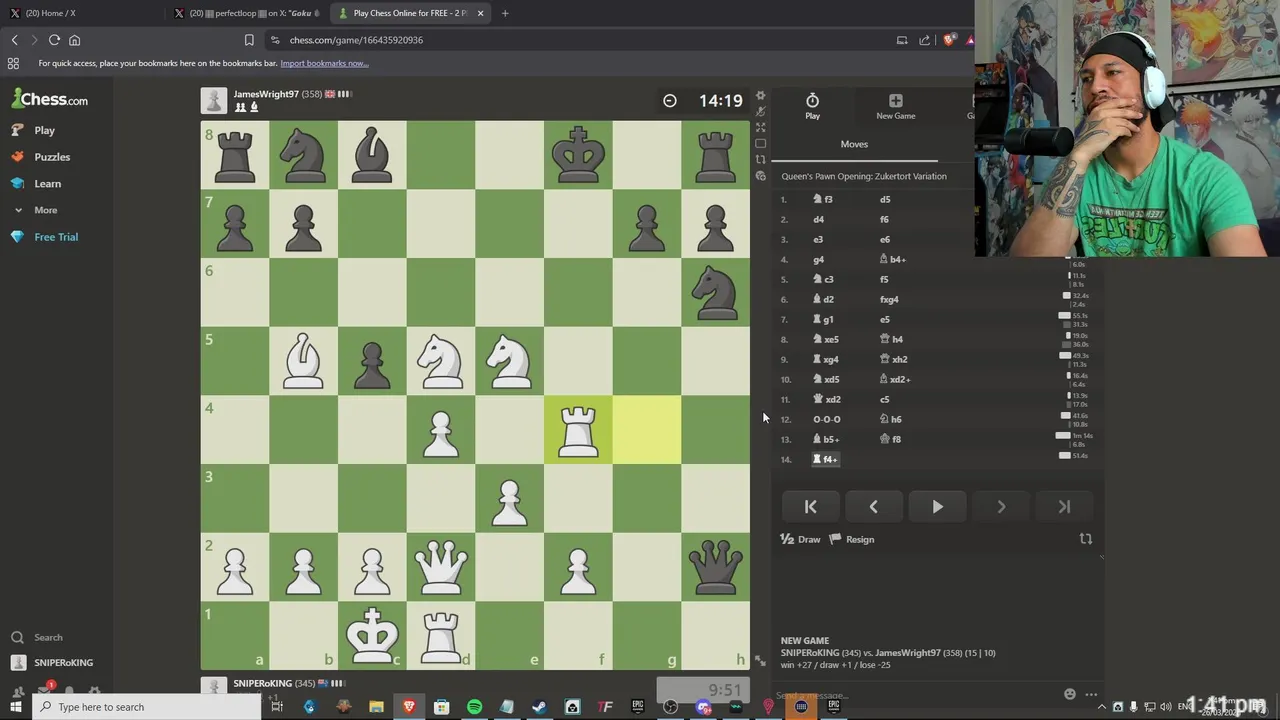This screenshot has height=720, width=1280.
Task: Open the New Game tab
Action: pos(895,106)
